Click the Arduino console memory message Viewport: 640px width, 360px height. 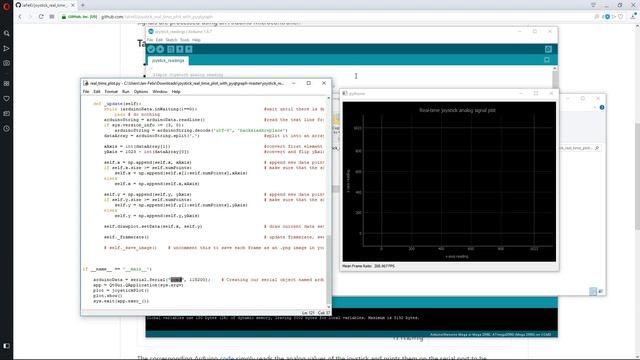click(x=282, y=318)
